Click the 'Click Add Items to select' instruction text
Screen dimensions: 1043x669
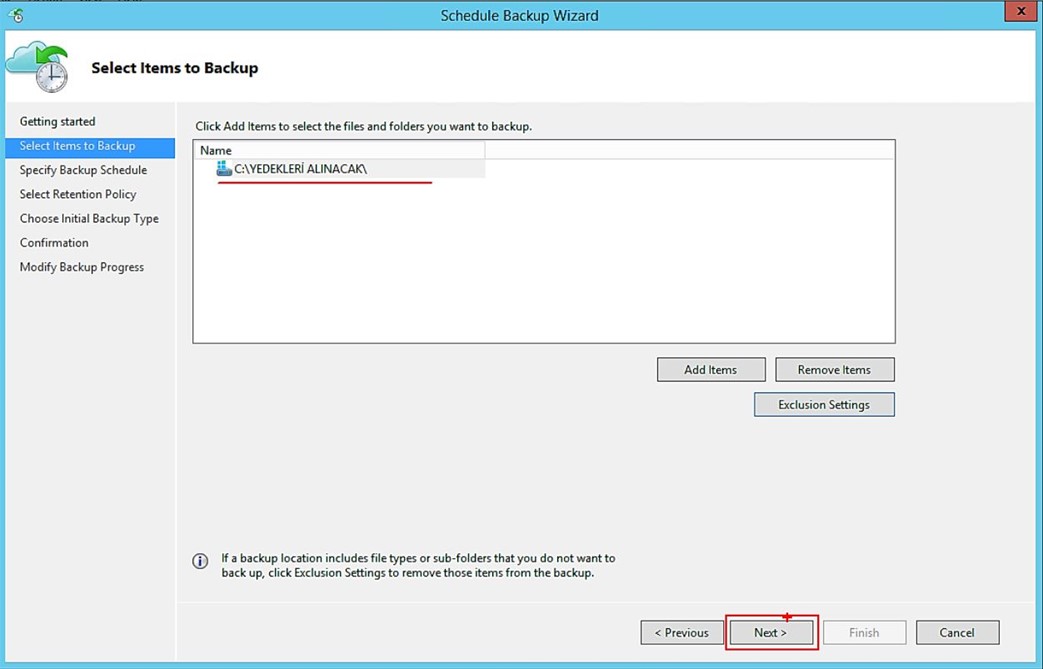(x=363, y=126)
